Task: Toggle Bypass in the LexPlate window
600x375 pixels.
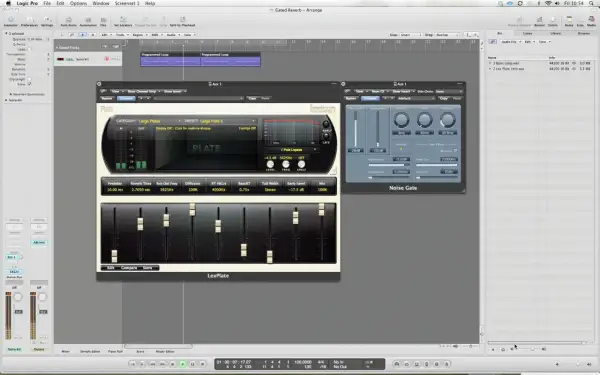Action: click(107, 98)
